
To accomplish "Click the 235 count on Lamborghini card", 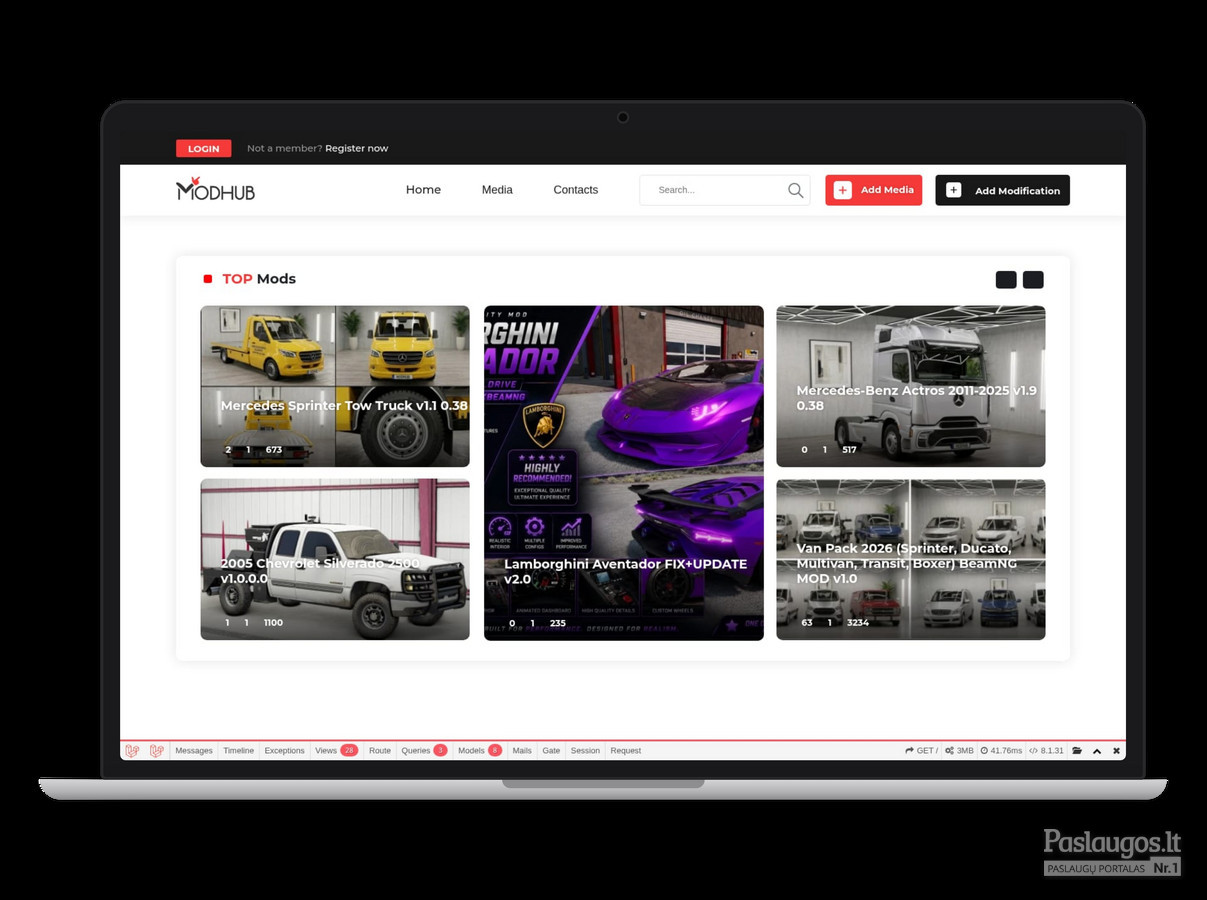I will coord(557,623).
